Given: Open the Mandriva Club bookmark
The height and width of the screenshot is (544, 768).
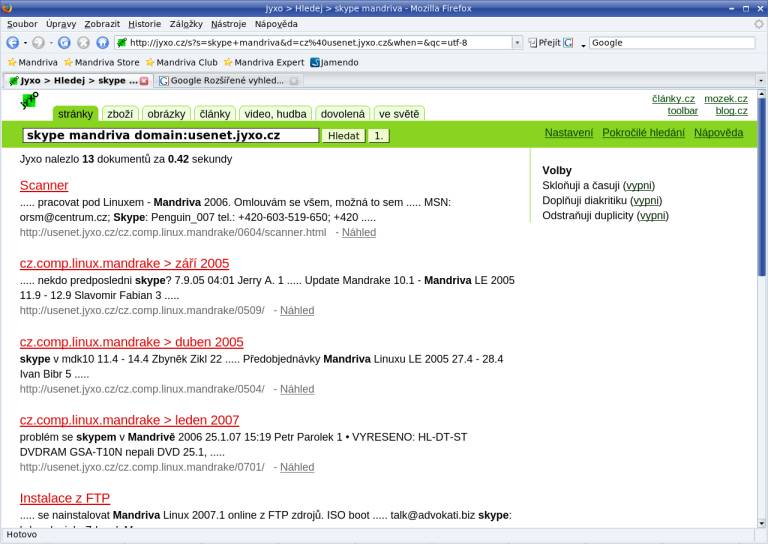Looking at the screenshot, I should (182, 63).
